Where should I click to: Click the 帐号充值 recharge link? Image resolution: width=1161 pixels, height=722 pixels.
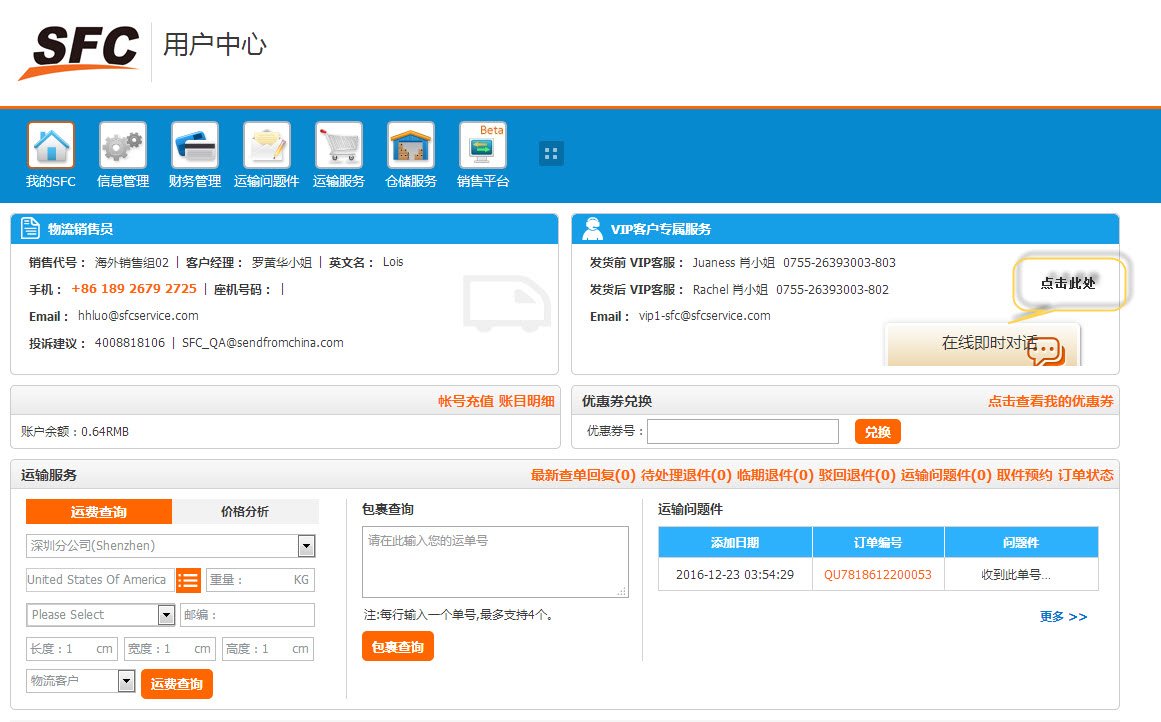coord(465,401)
